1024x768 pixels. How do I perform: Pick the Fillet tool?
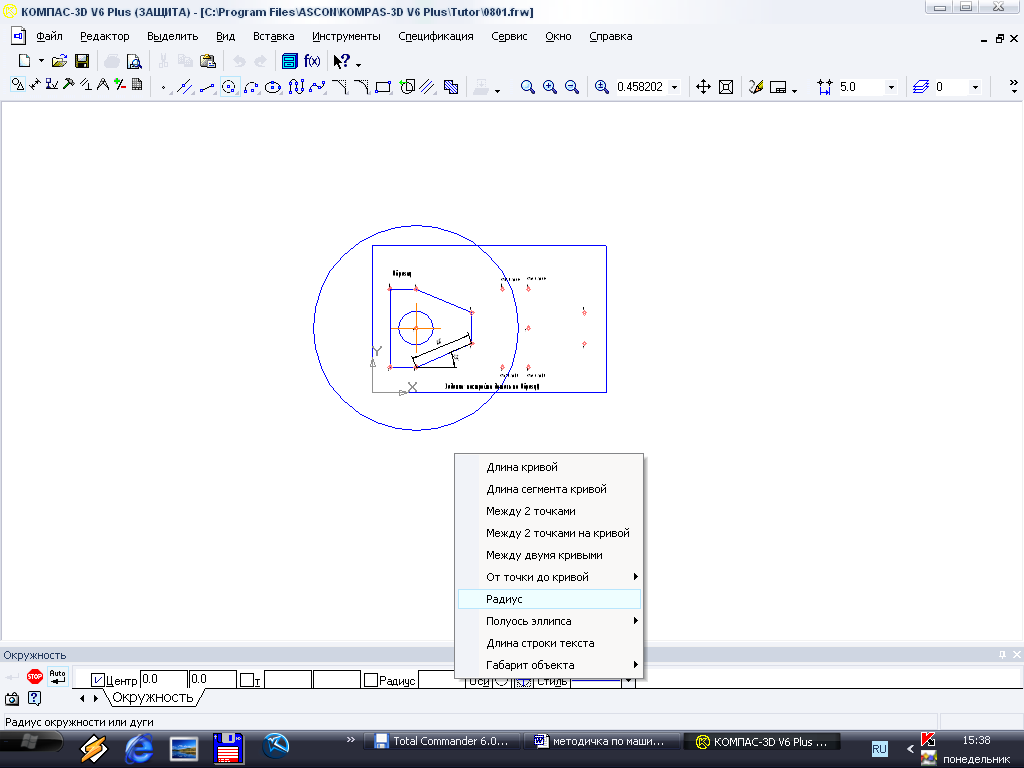tap(361, 87)
